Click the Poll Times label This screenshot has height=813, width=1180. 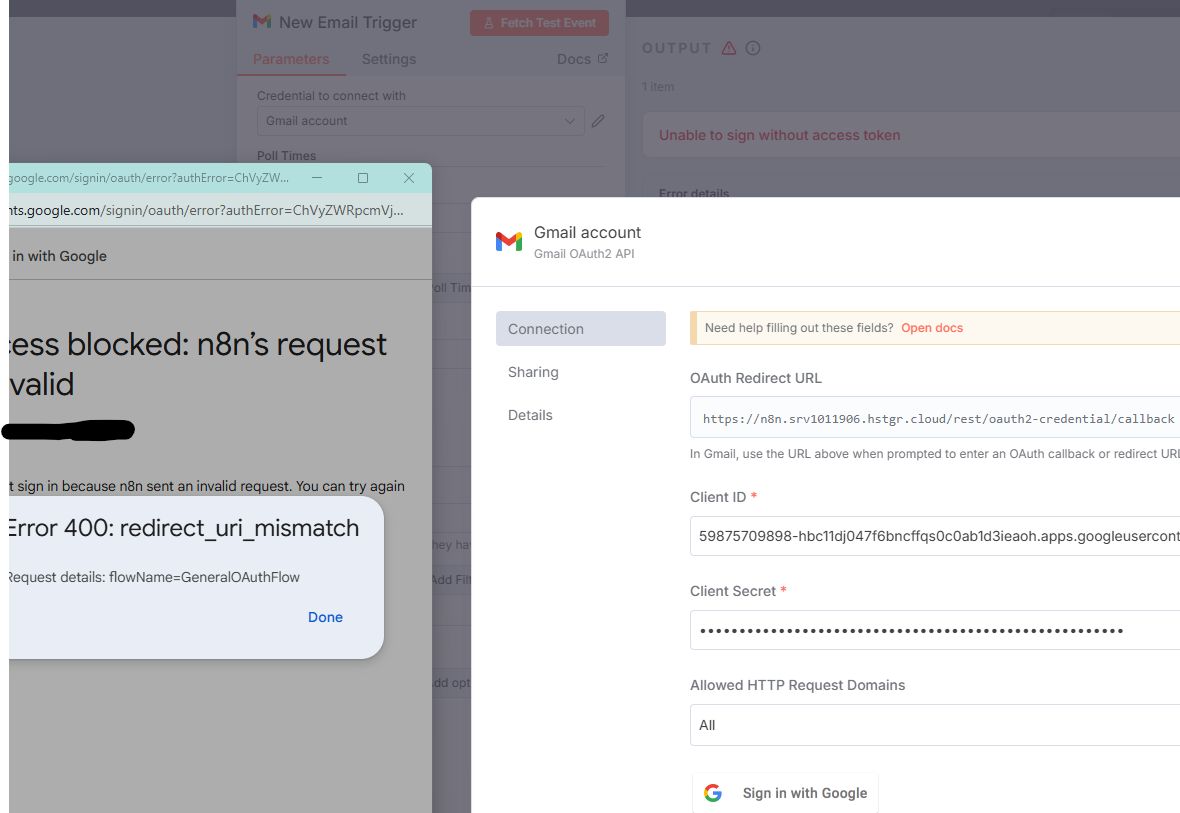coord(287,156)
